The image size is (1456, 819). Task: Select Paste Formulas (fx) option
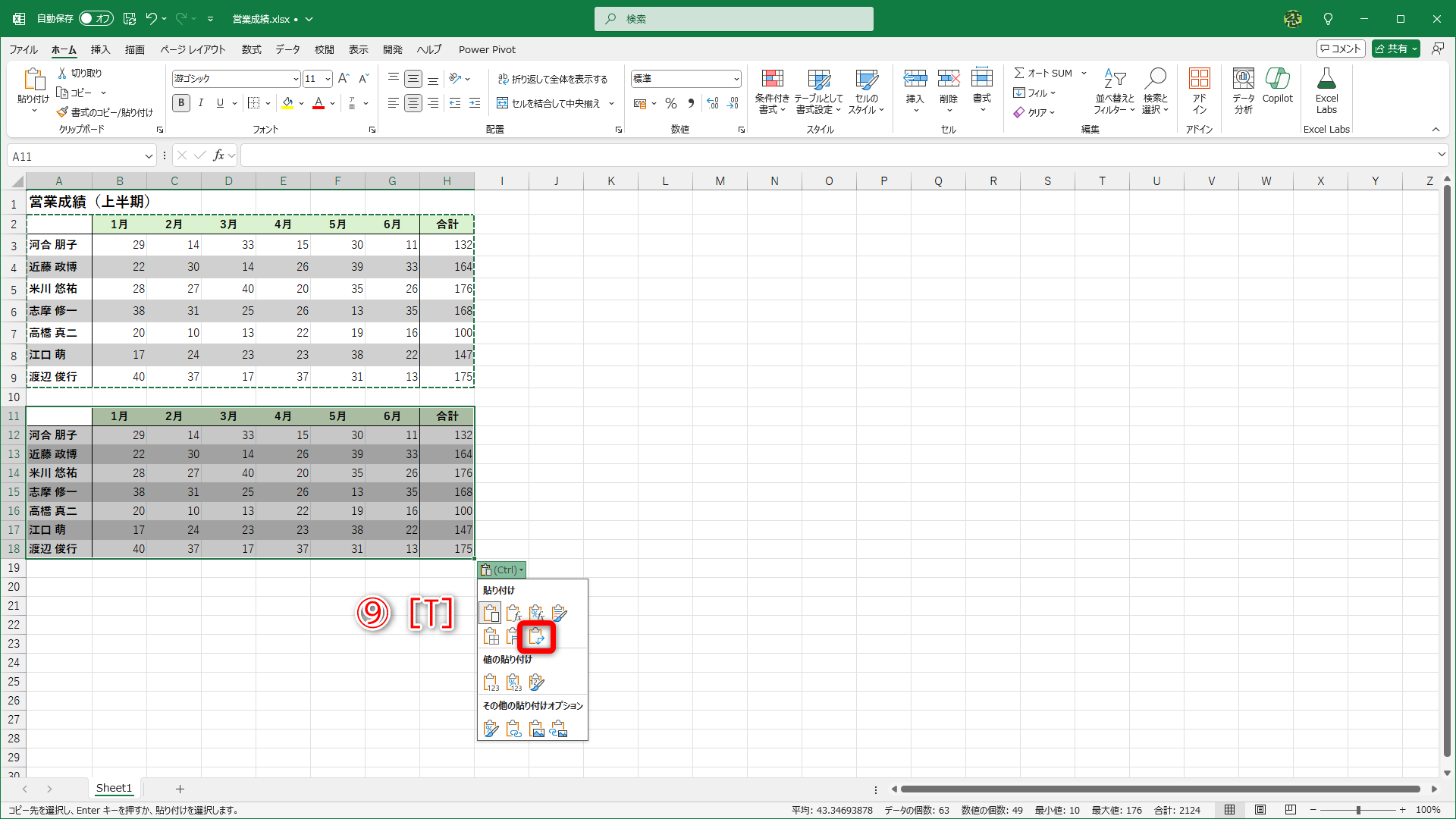513,613
